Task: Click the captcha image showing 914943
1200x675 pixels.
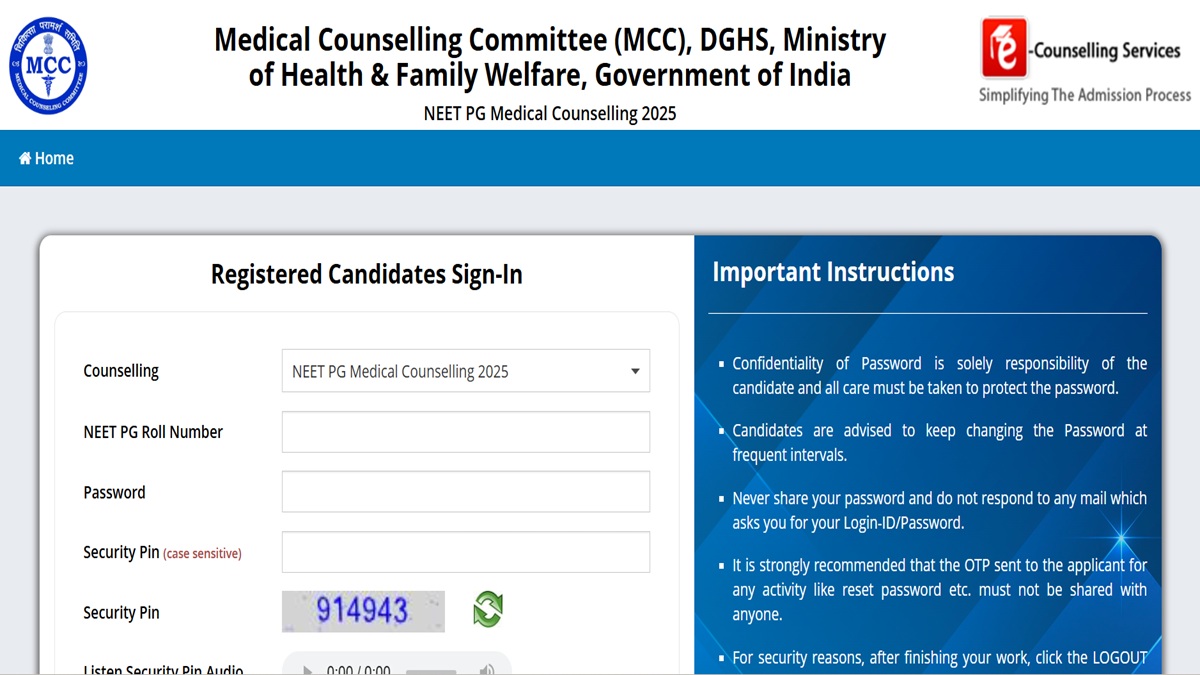Action: 363,611
